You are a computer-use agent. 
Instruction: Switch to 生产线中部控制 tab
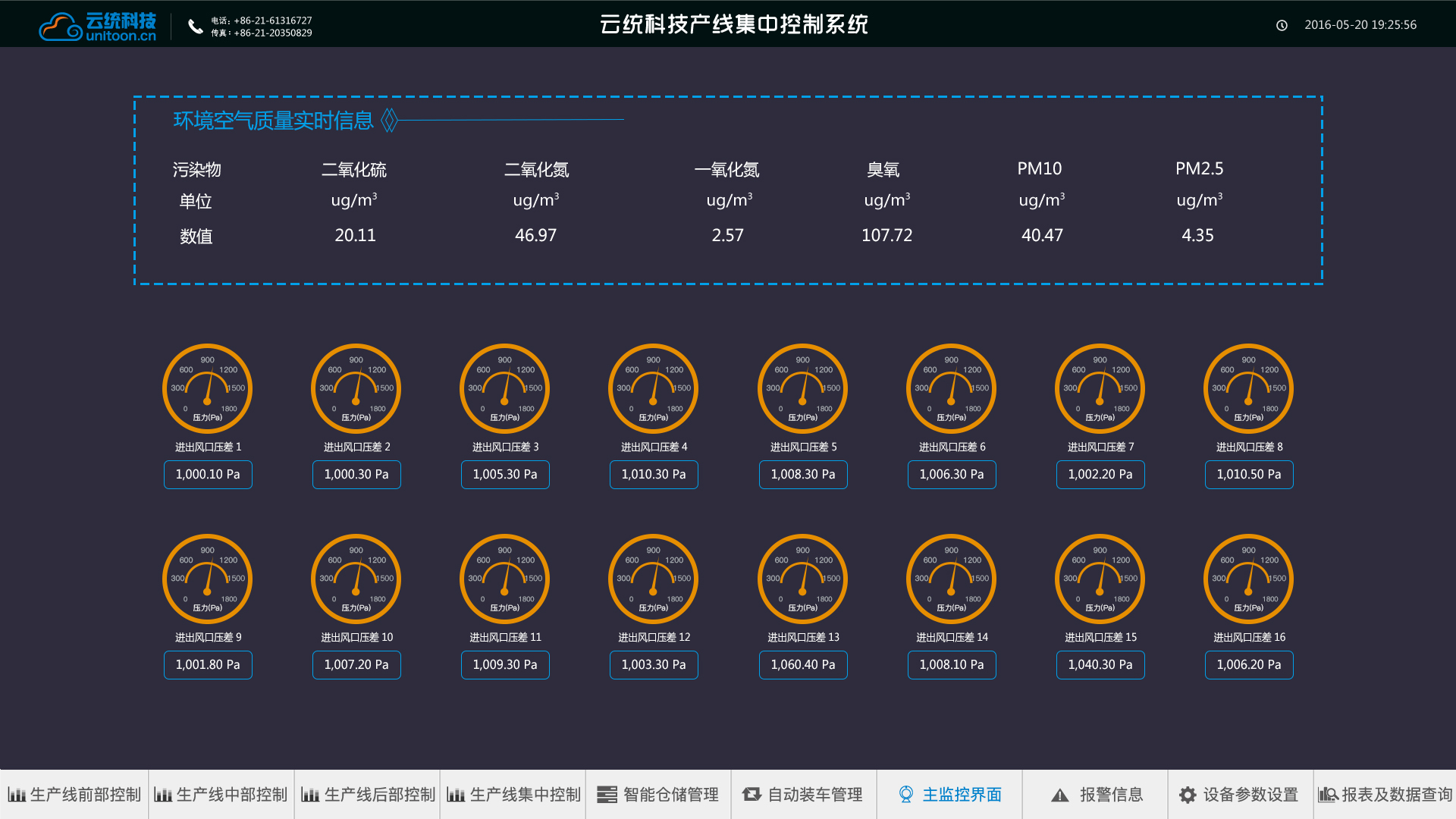pyautogui.click(x=221, y=795)
